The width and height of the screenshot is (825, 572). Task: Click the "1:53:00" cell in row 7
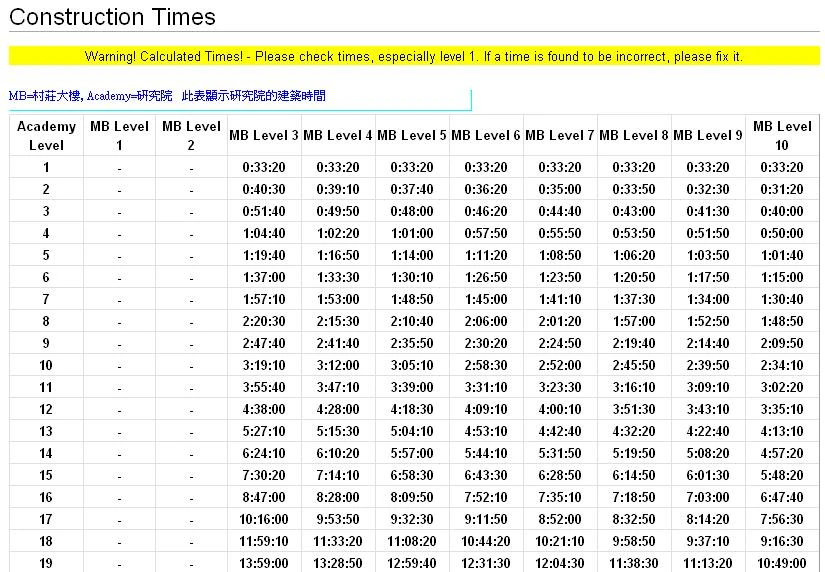[338, 299]
